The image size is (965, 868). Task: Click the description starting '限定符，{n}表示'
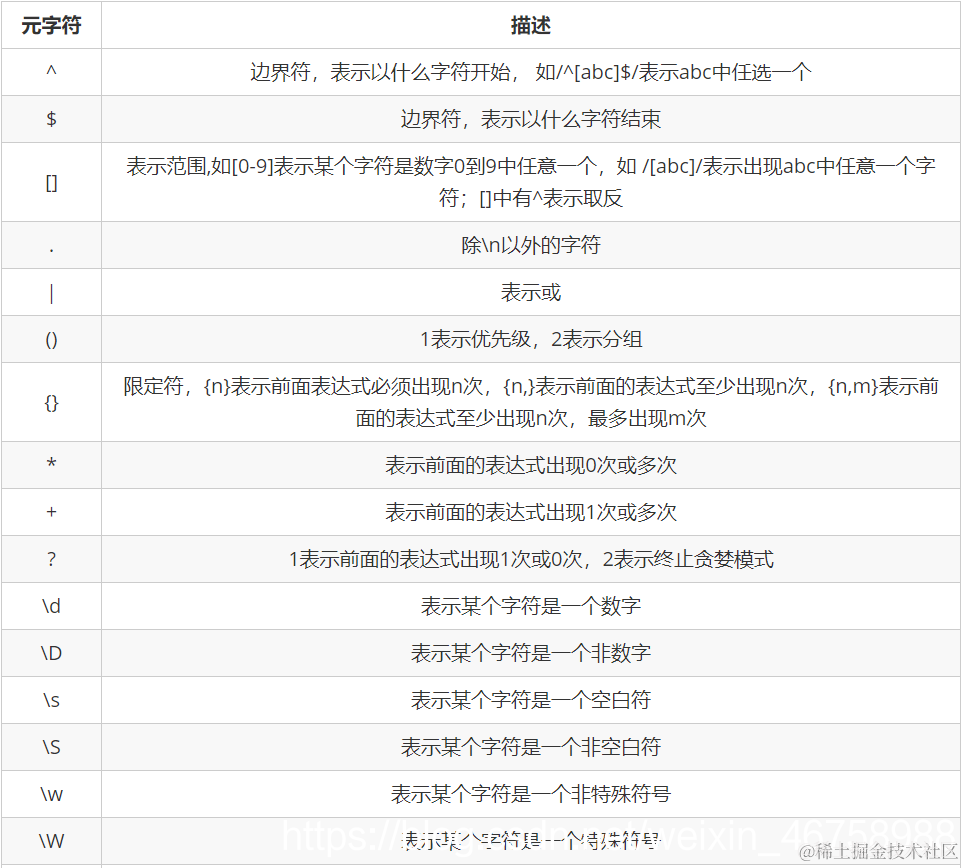pos(531,403)
